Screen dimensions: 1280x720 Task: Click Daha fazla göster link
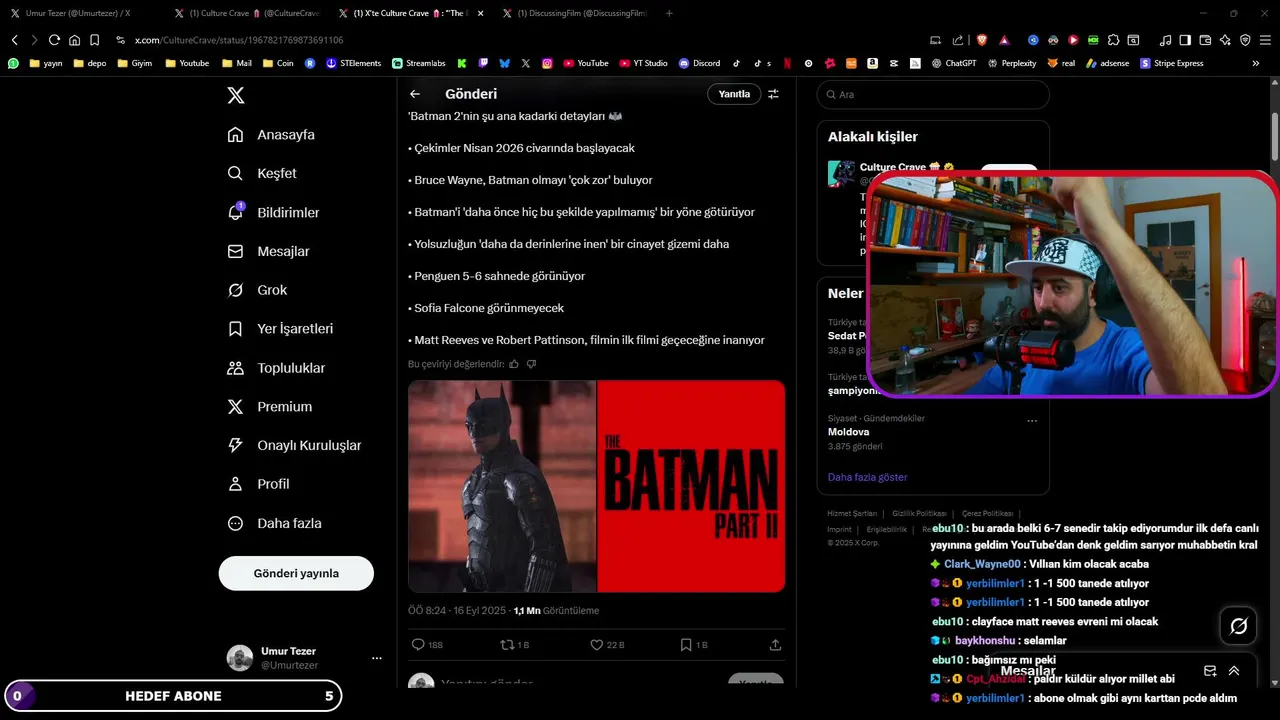(867, 477)
